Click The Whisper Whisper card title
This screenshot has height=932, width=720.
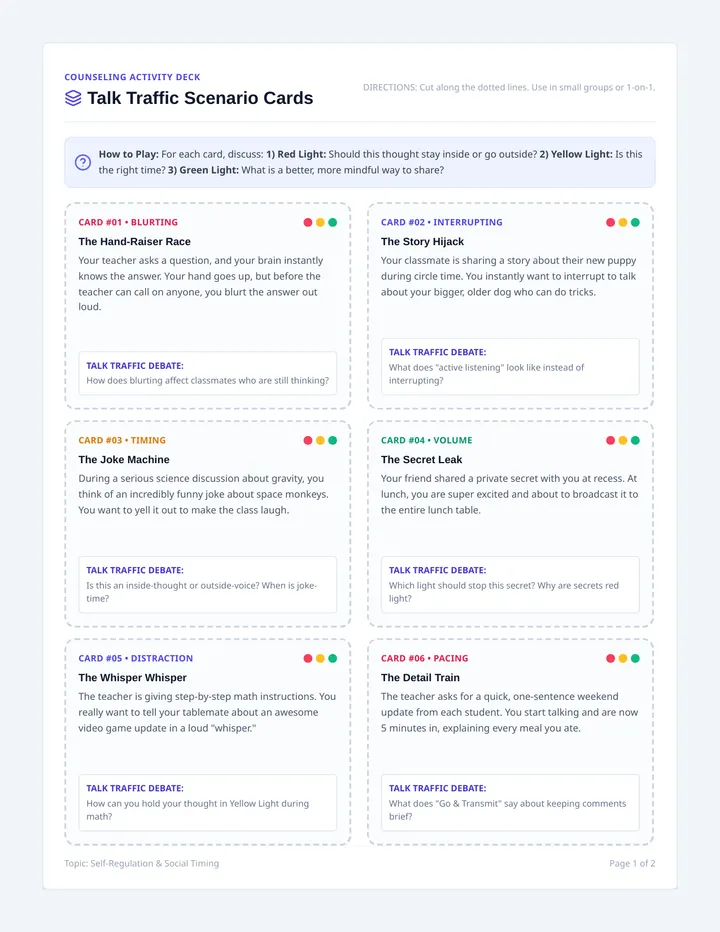[x=133, y=678]
